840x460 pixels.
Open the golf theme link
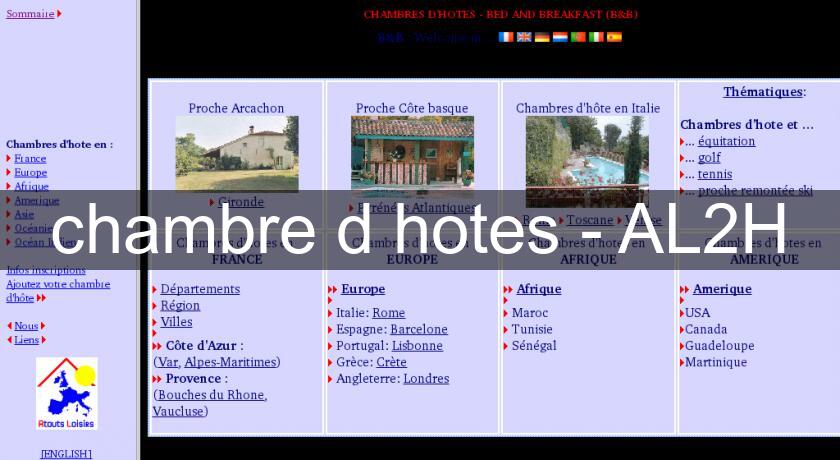click(x=709, y=158)
